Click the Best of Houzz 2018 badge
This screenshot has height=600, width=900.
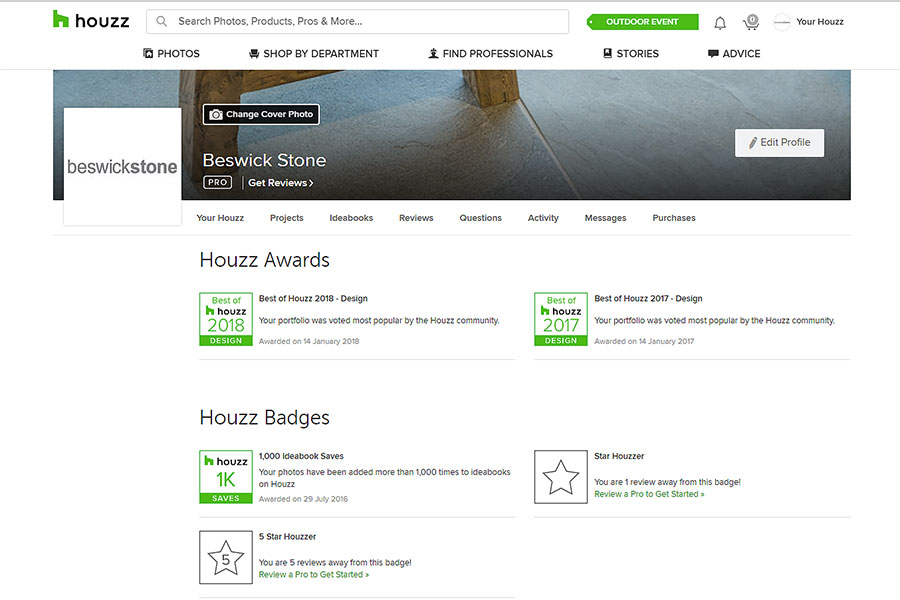[x=226, y=320]
